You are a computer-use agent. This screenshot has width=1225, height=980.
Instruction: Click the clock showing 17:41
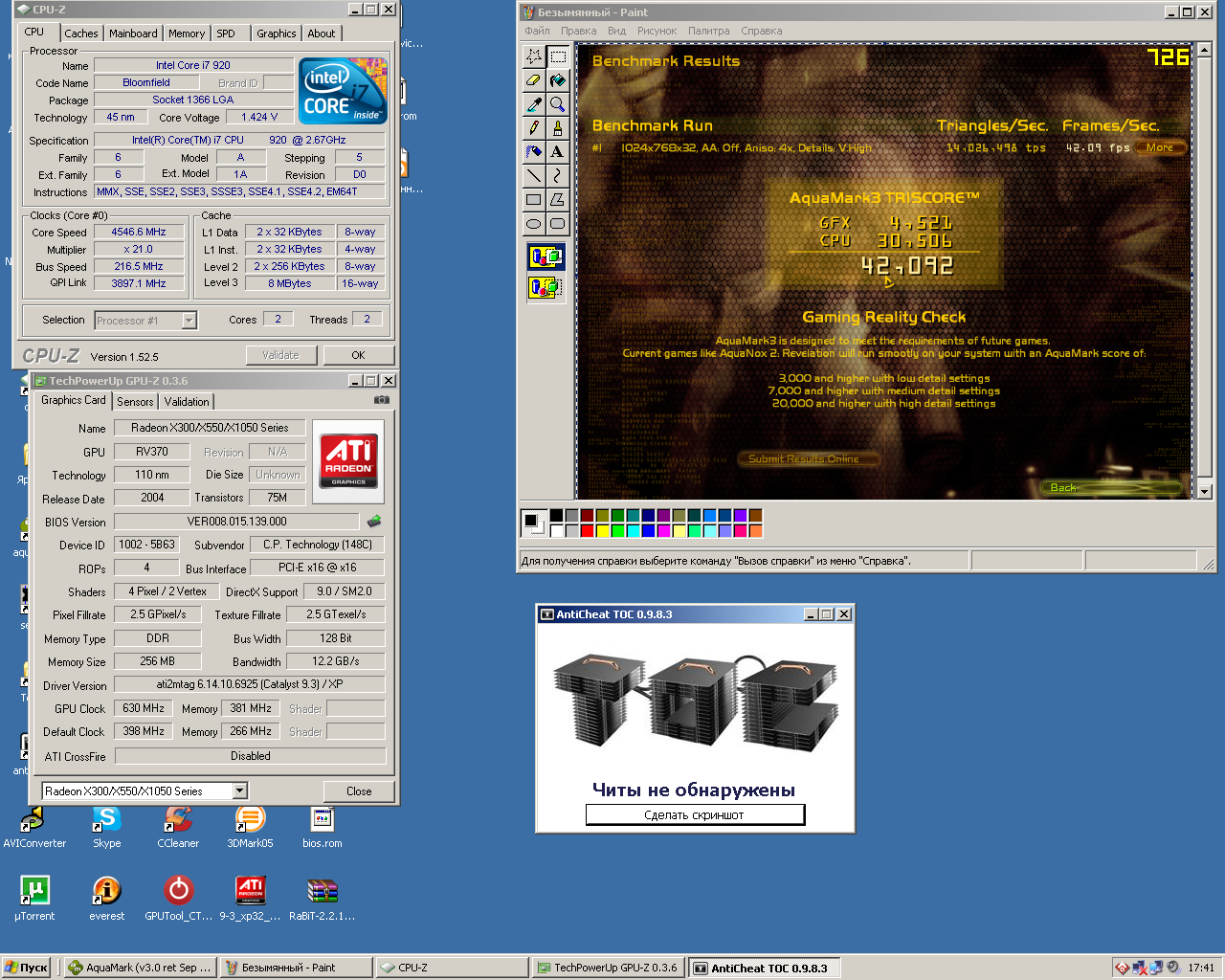[1201, 968]
